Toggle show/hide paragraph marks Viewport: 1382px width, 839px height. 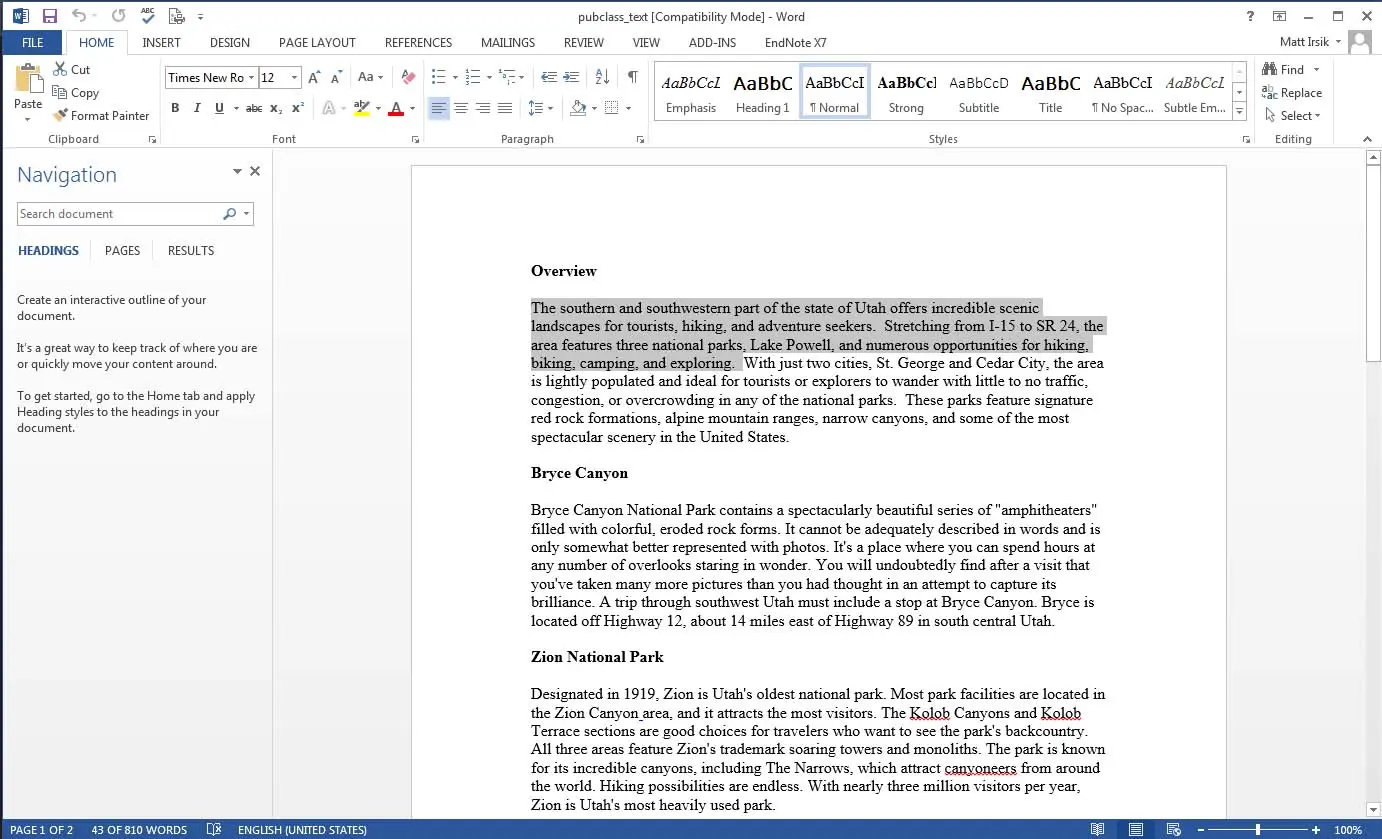tap(632, 77)
